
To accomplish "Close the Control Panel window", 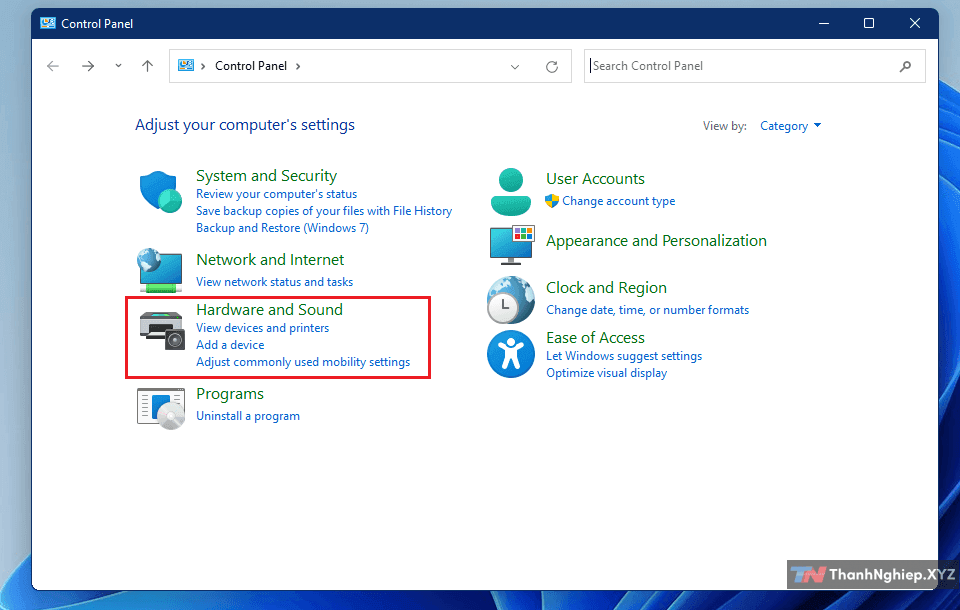I will click(915, 23).
